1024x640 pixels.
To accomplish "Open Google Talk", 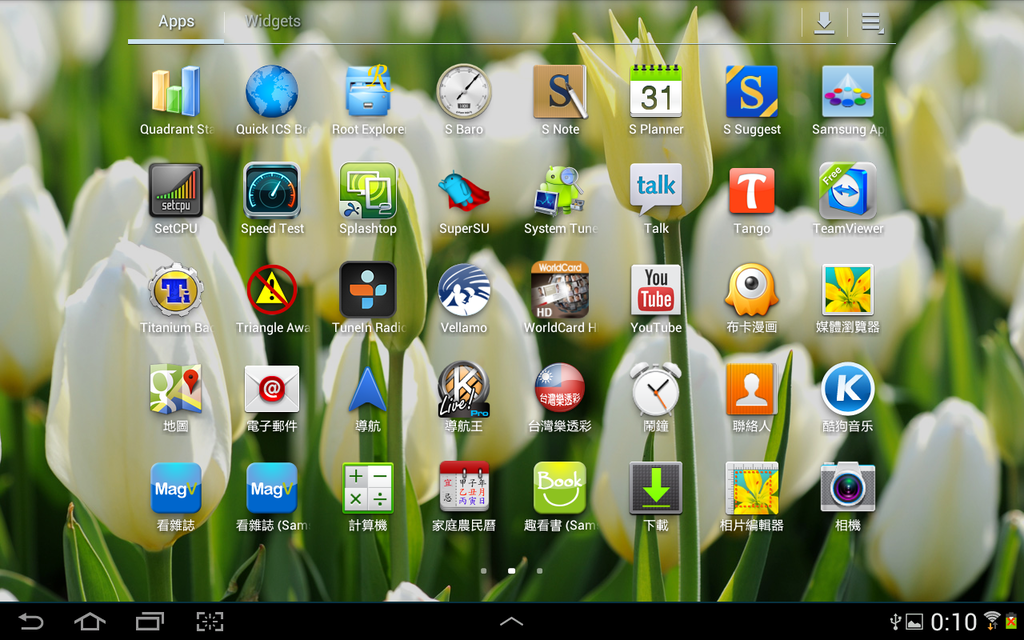I will [x=656, y=191].
